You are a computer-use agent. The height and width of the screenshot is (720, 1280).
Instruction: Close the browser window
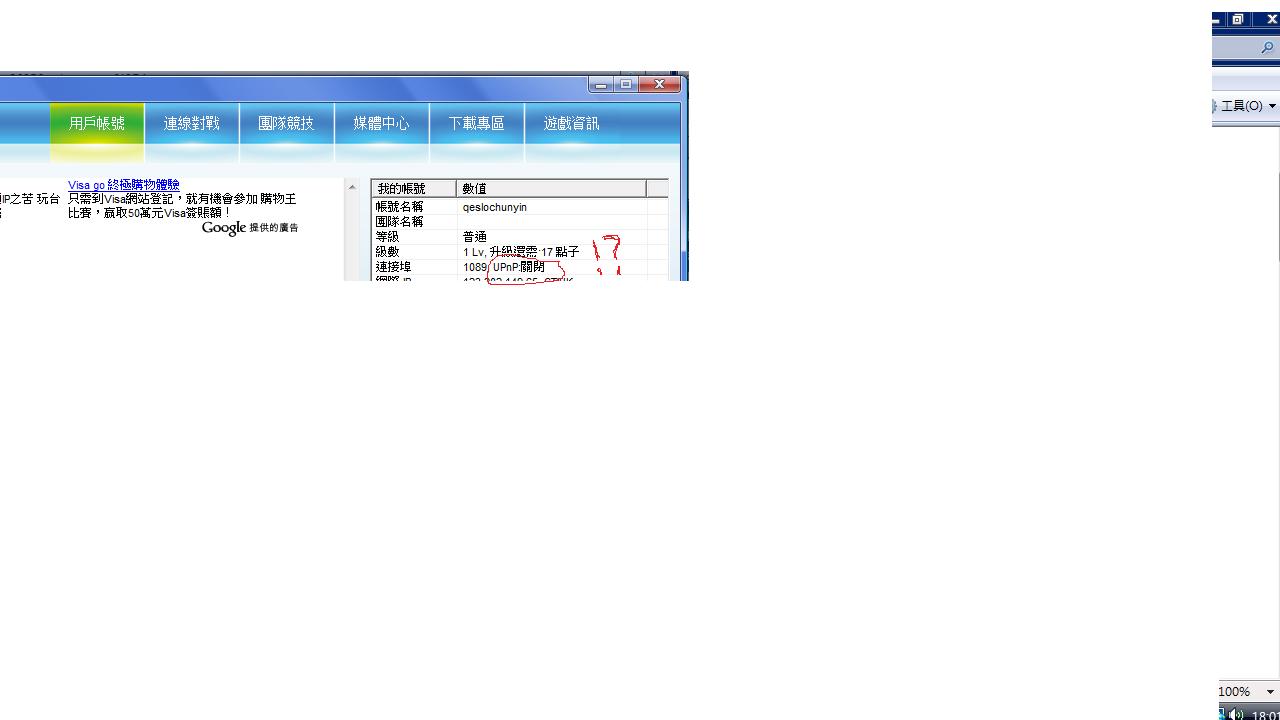click(x=1270, y=19)
